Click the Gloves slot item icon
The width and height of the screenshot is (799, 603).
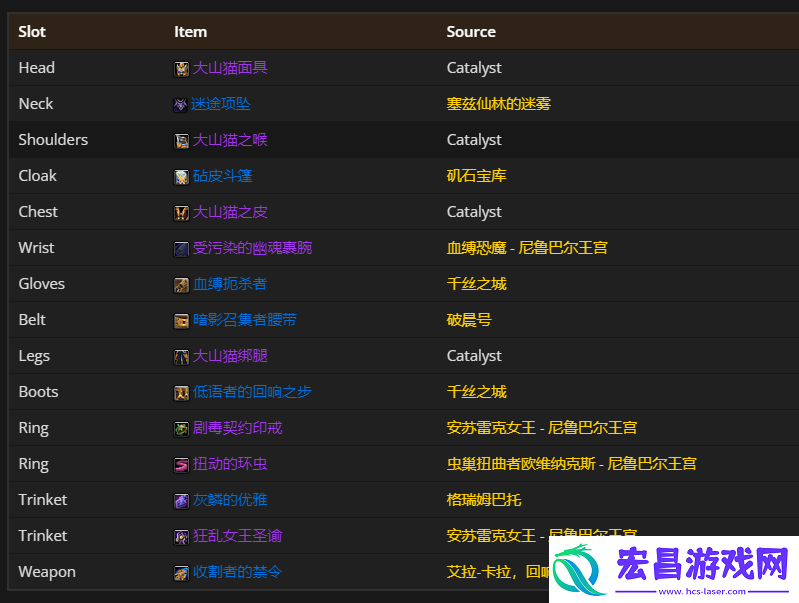pos(181,285)
